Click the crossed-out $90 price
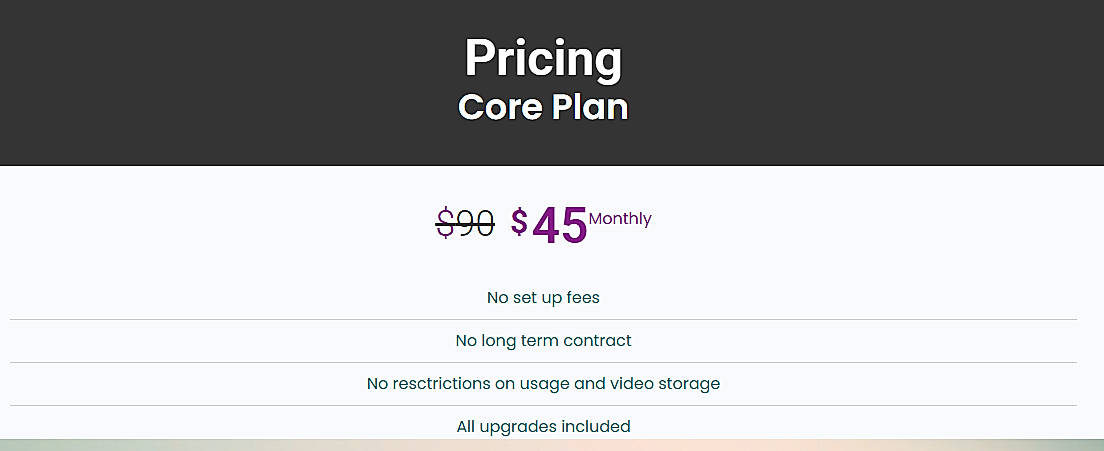 pos(465,223)
